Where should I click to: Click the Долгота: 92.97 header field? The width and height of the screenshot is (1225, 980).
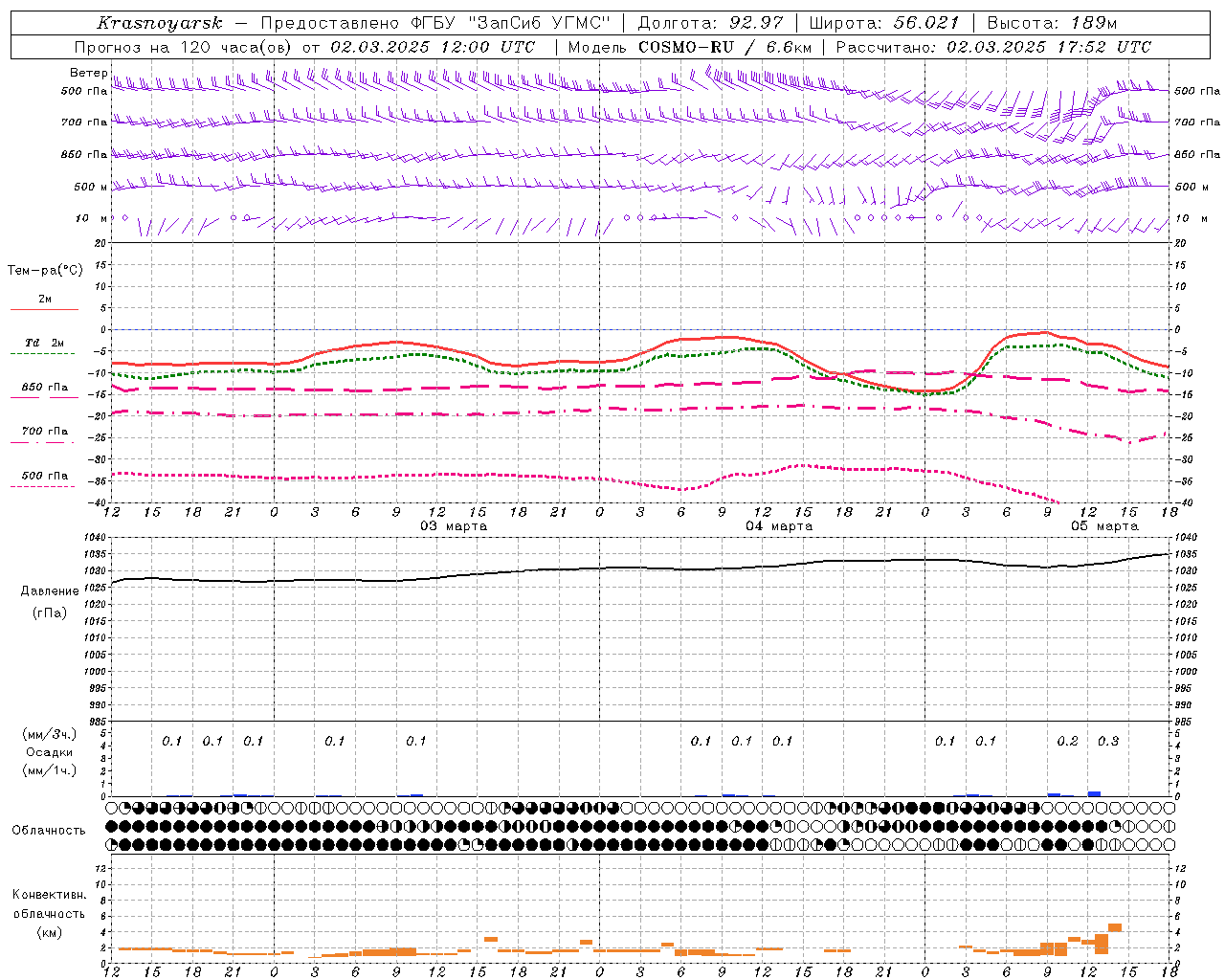[710, 23]
